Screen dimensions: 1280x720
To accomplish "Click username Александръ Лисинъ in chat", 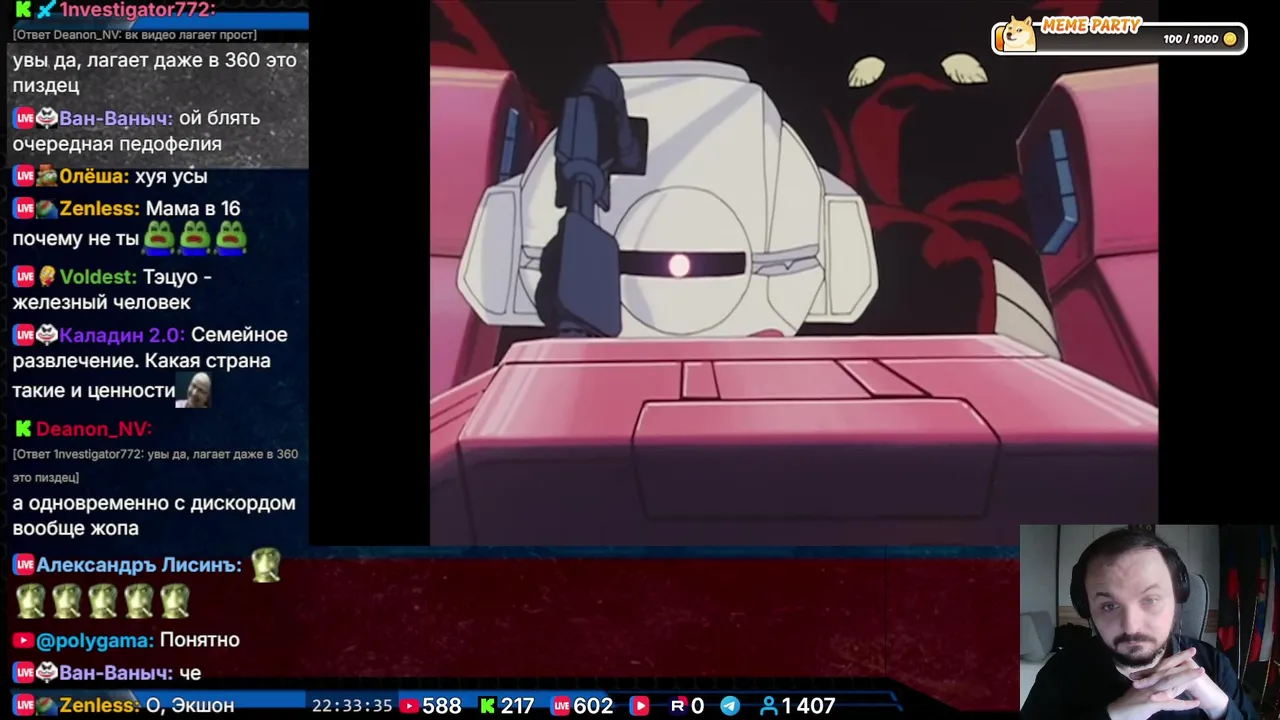I will tap(139, 565).
